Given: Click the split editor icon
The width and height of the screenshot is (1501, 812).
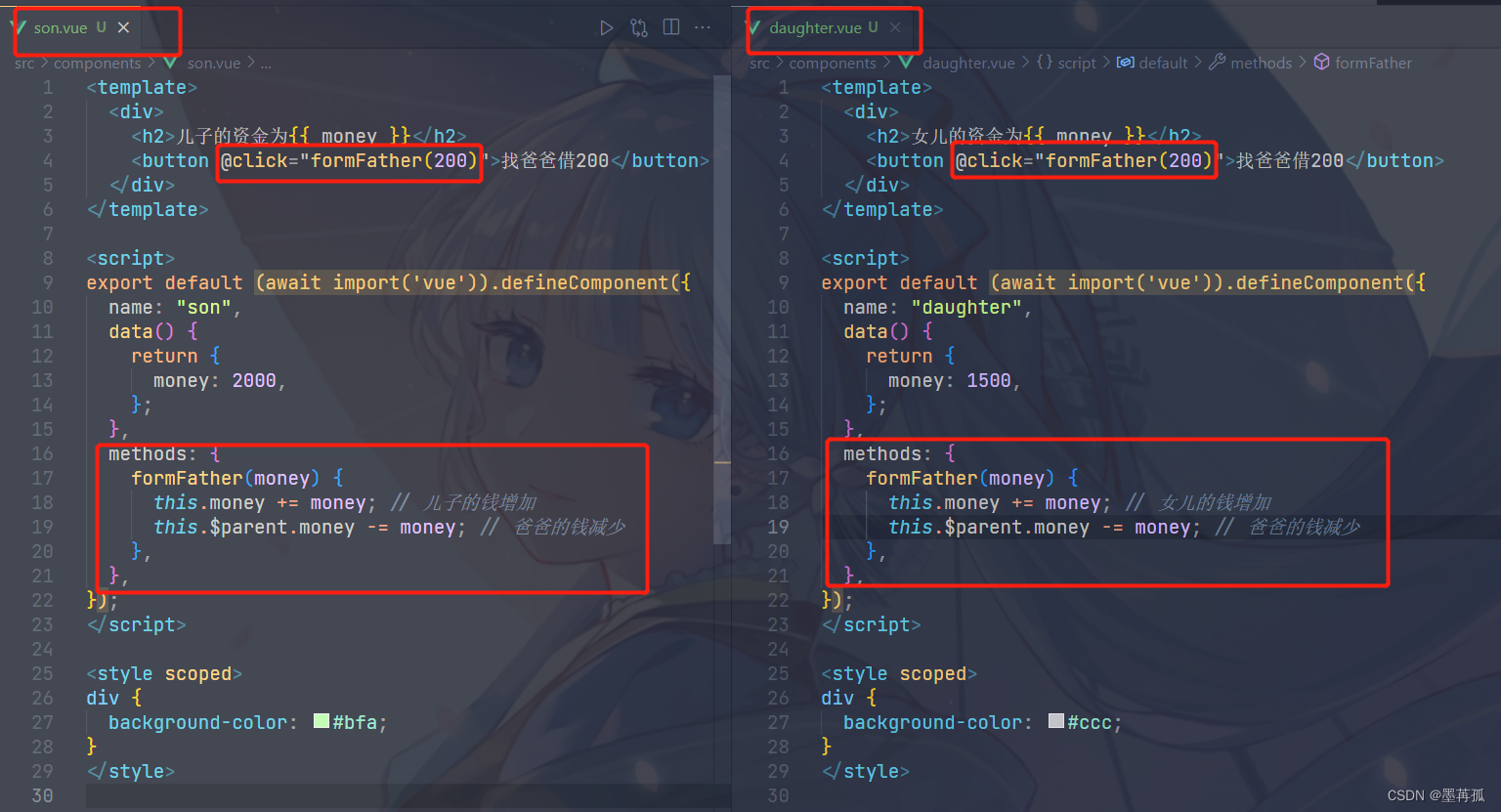Looking at the screenshot, I should (671, 27).
